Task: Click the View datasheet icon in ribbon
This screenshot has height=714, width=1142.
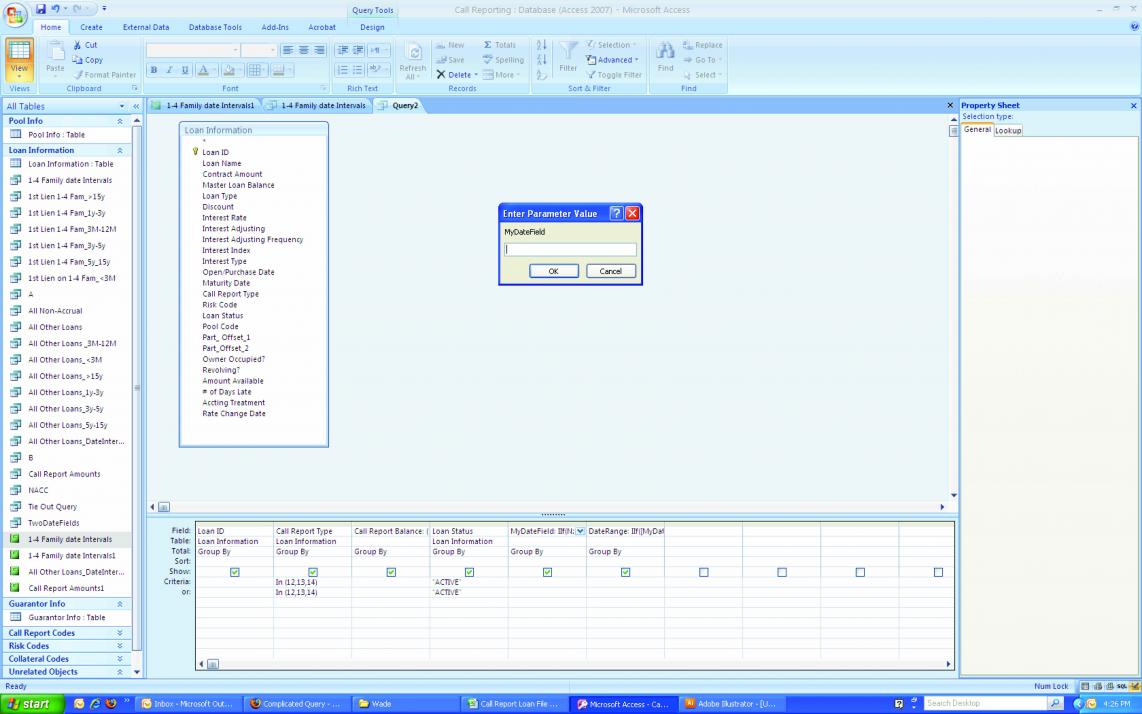Action: (19, 53)
